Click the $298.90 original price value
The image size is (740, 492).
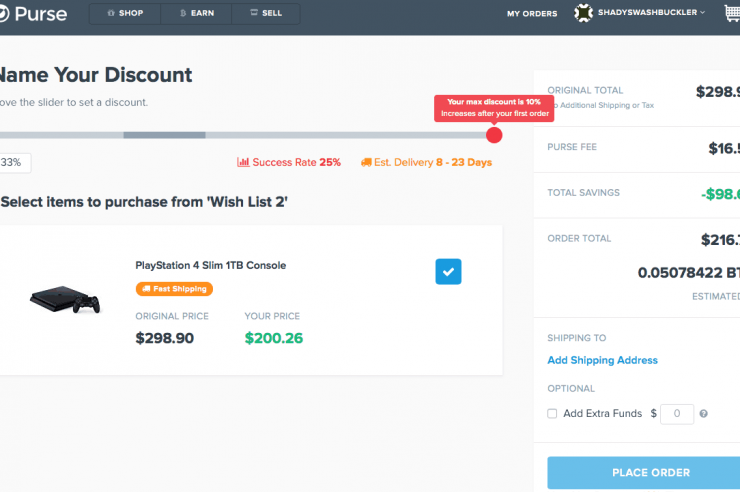165,338
